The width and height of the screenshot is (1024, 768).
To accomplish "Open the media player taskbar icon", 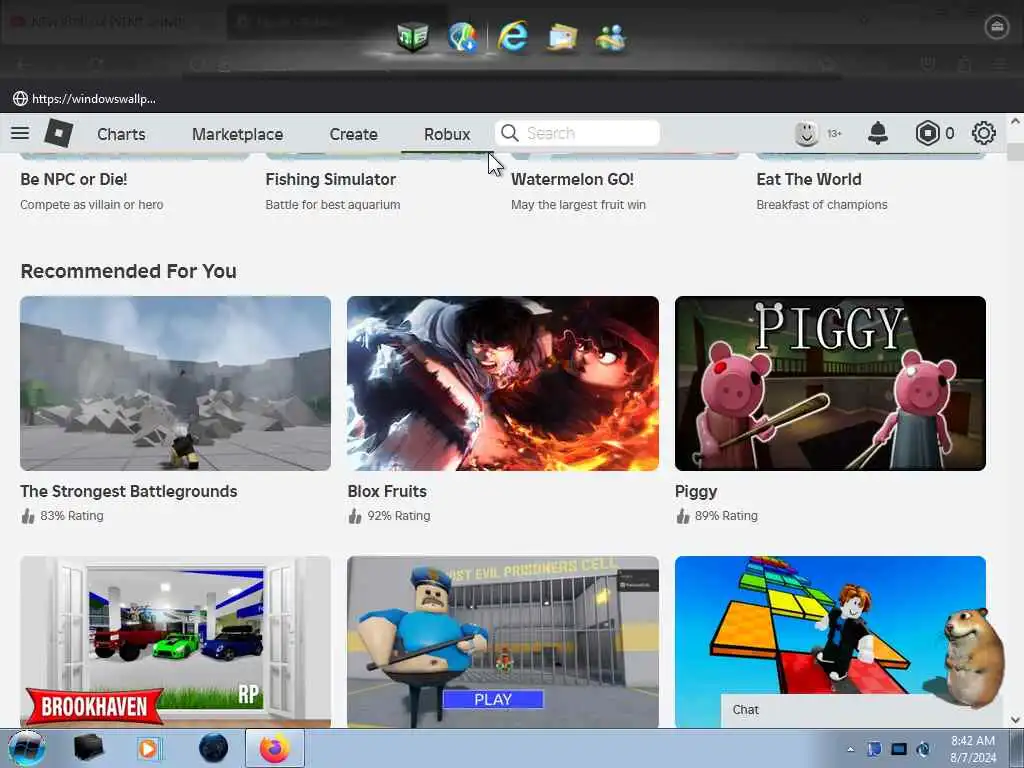I will [148, 748].
